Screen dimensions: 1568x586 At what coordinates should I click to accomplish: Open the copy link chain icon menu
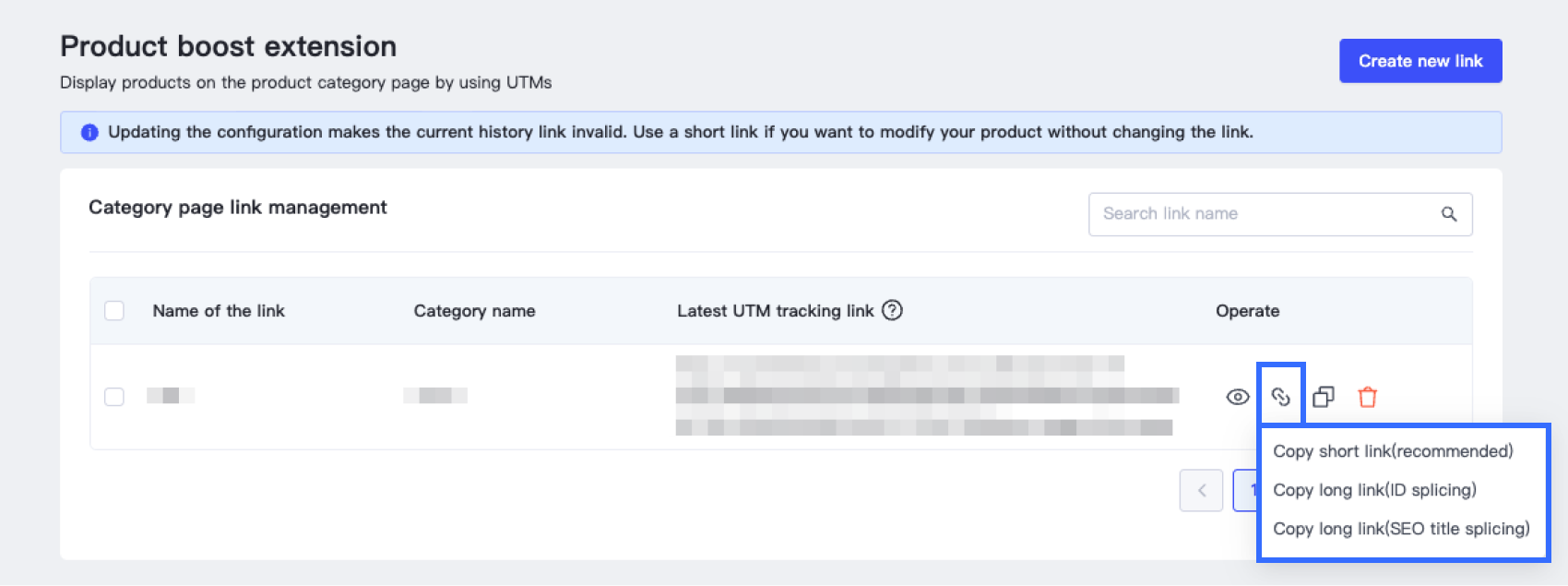(1280, 397)
